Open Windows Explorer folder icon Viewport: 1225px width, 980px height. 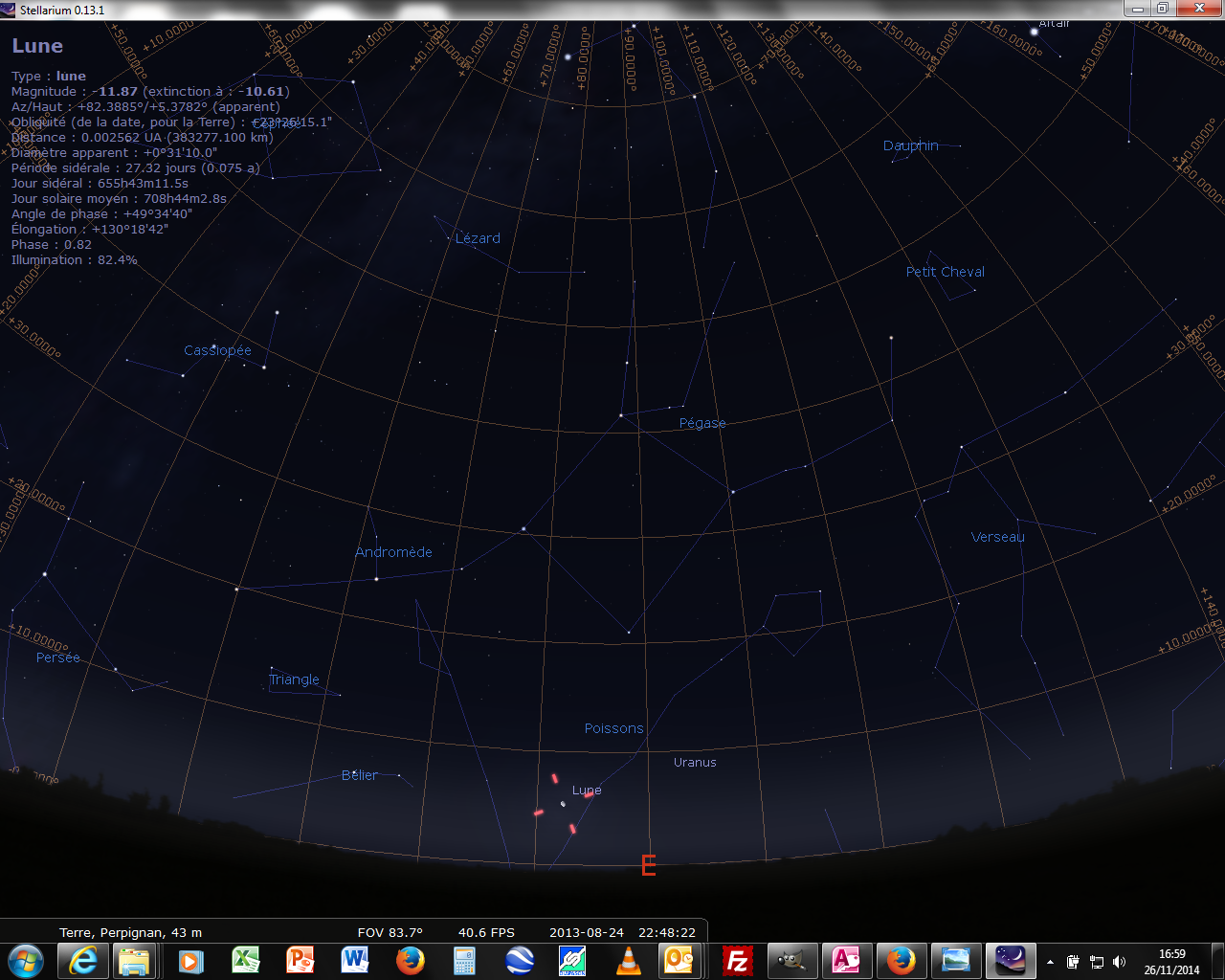135,960
